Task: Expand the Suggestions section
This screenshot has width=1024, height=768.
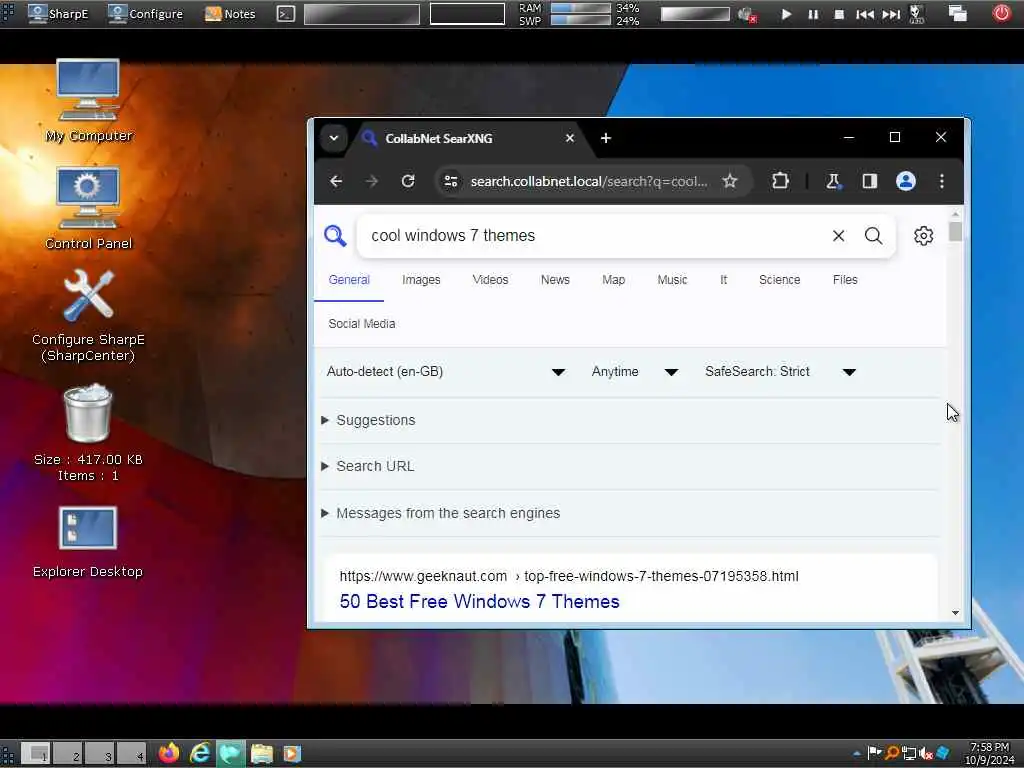Action: (x=376, y=420)
